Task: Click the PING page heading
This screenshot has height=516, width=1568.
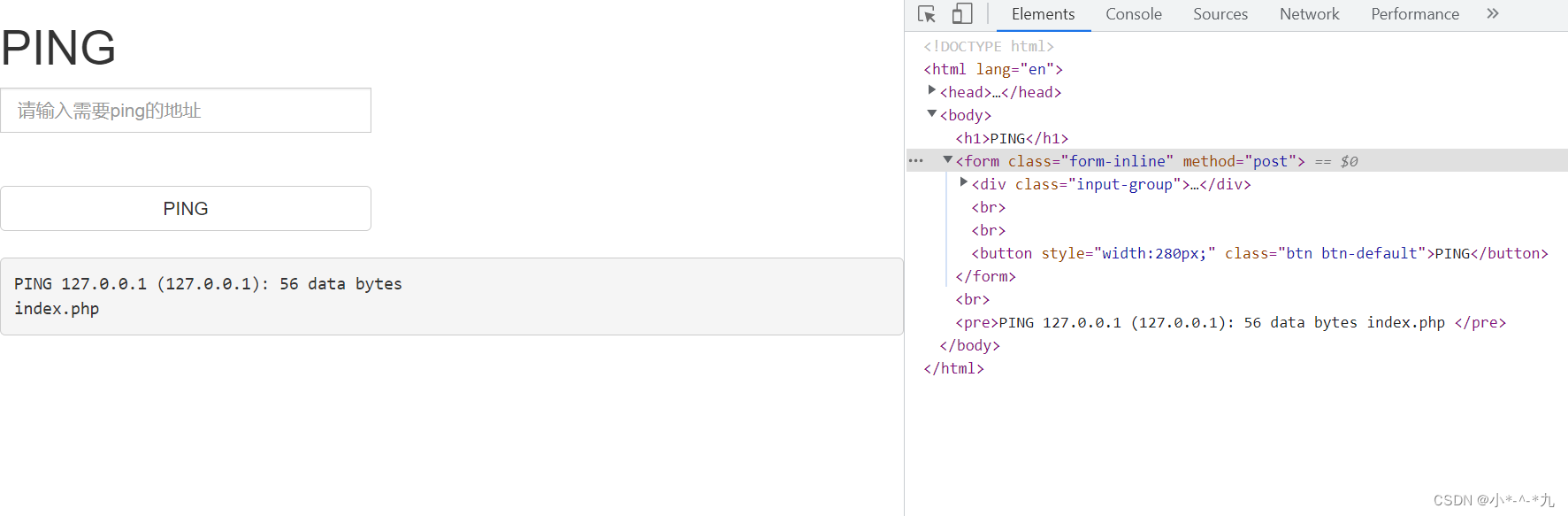Action: [x=58, y=48]
